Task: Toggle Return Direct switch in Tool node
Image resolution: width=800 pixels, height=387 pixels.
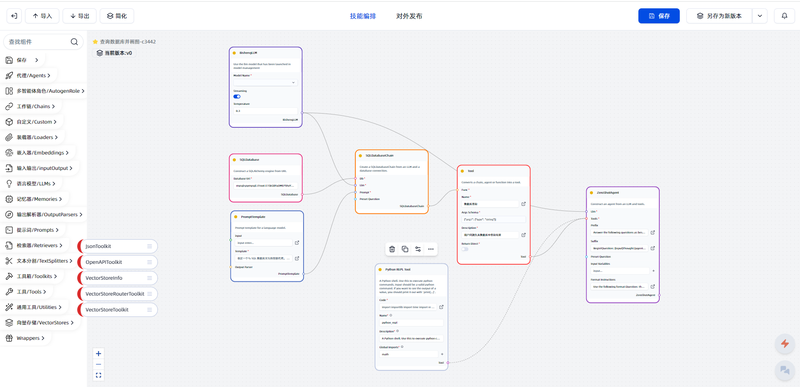Action: click(x=465, y=249)
